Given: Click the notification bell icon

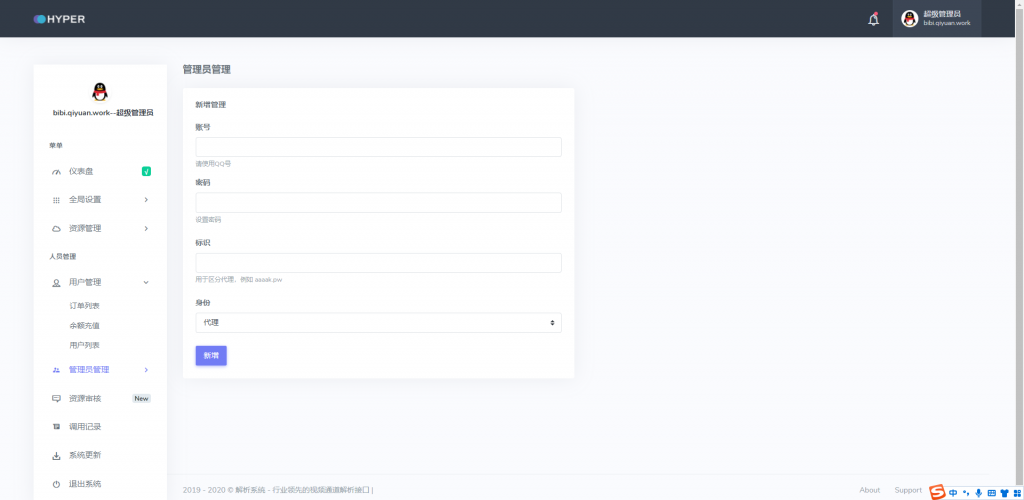Looking at the screenshot, I should coord(873,19).
